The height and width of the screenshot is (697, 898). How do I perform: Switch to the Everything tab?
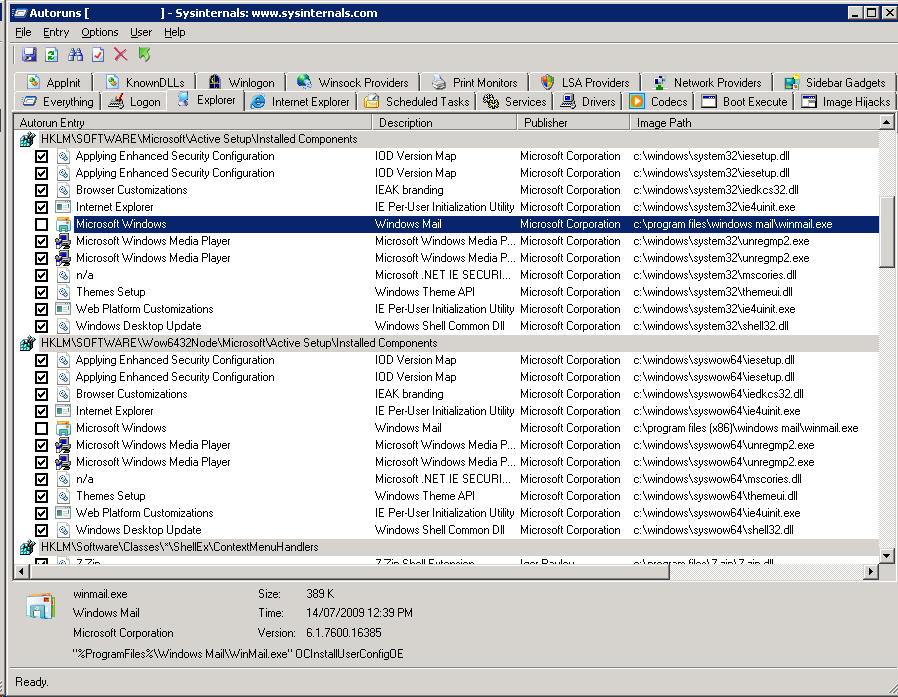click(58, 102)
